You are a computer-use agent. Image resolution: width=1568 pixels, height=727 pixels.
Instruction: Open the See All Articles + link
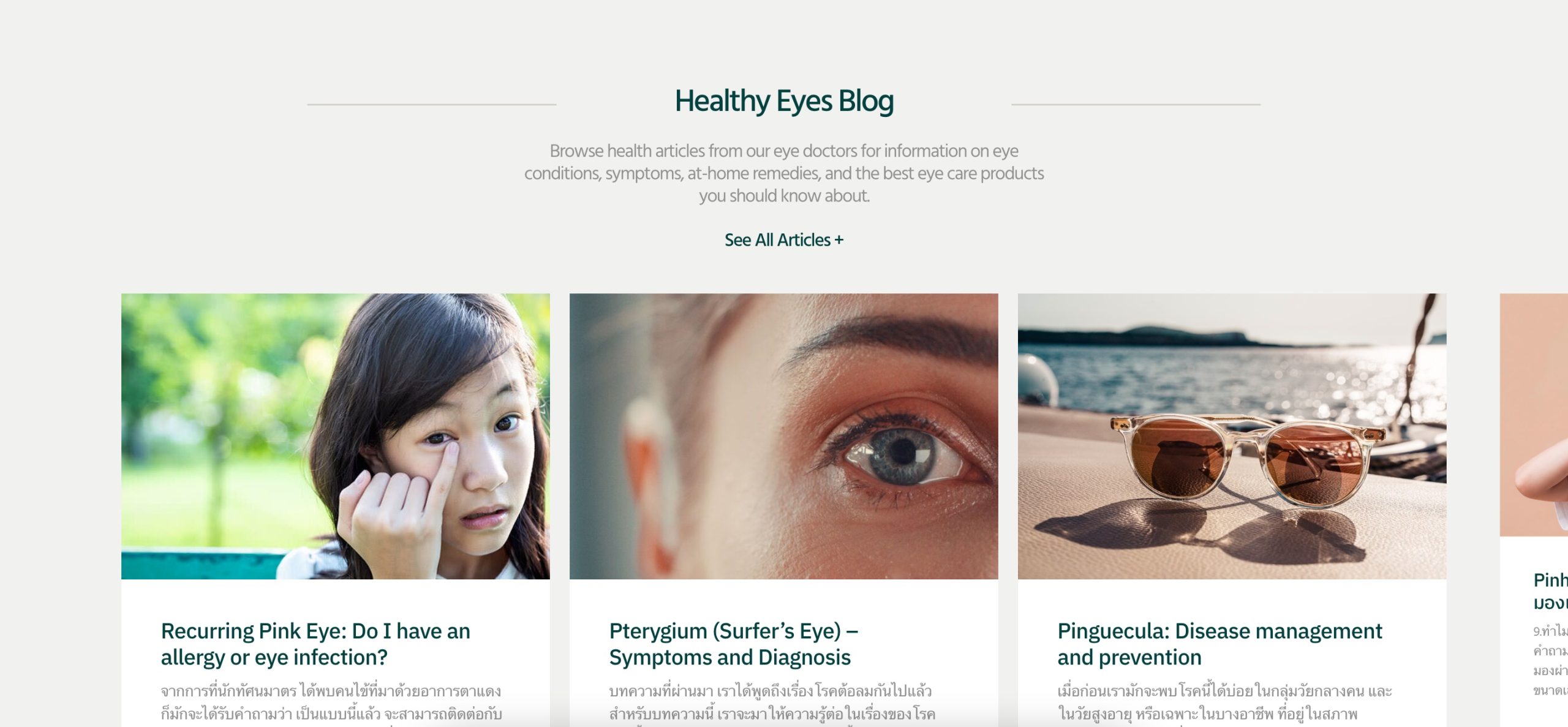(x=783, y=240)
